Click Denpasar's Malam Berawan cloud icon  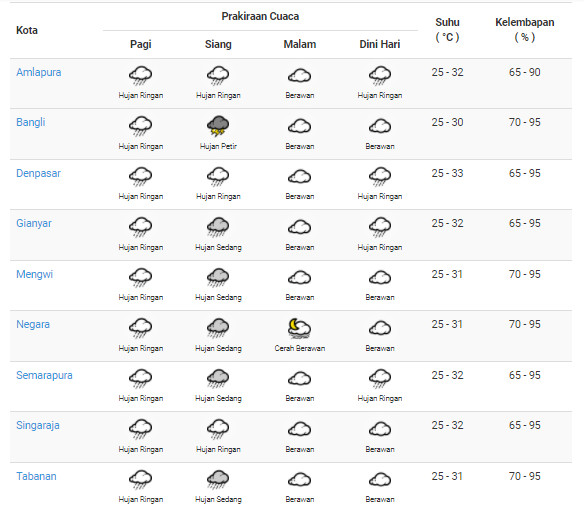coord(299,177)
